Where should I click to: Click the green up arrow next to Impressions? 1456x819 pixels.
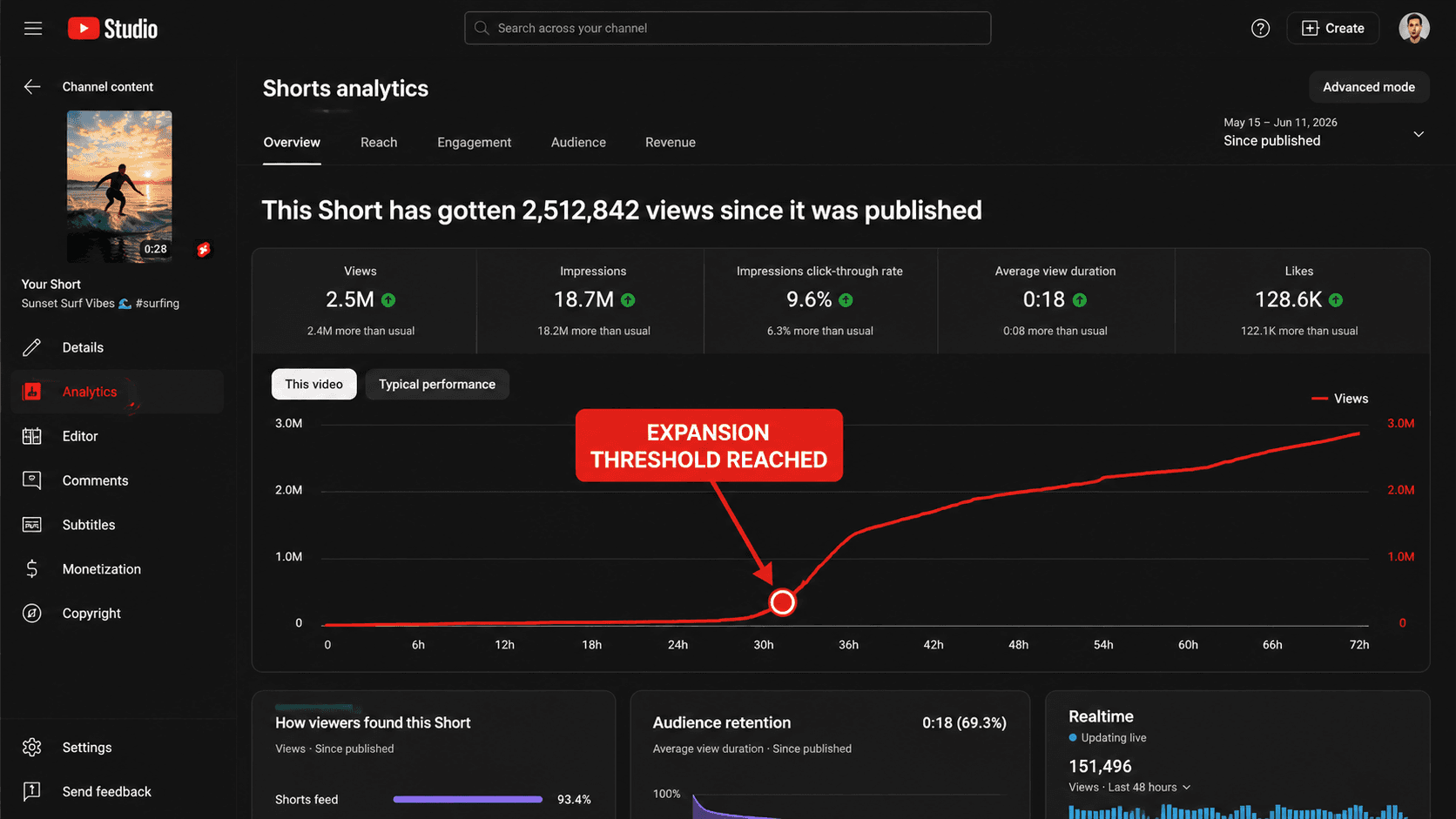tap(628, 300)
